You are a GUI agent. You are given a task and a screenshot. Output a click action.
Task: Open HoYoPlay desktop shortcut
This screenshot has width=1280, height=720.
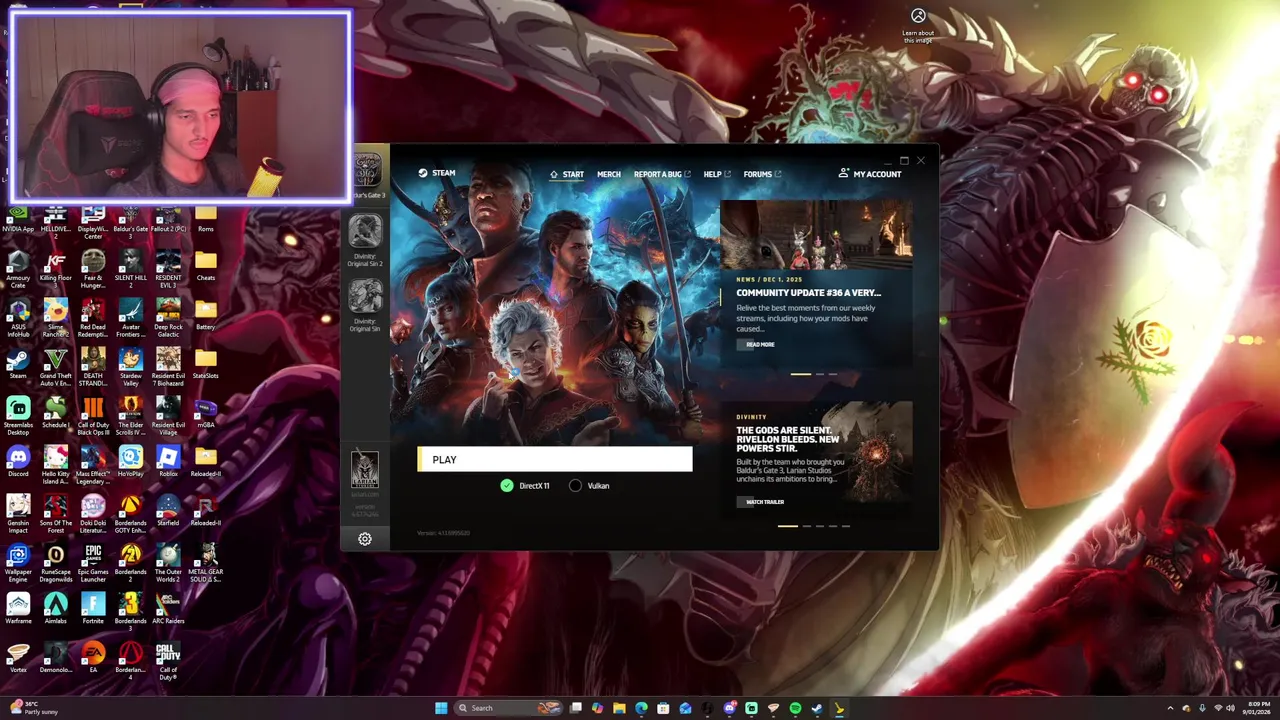(130, 462)
